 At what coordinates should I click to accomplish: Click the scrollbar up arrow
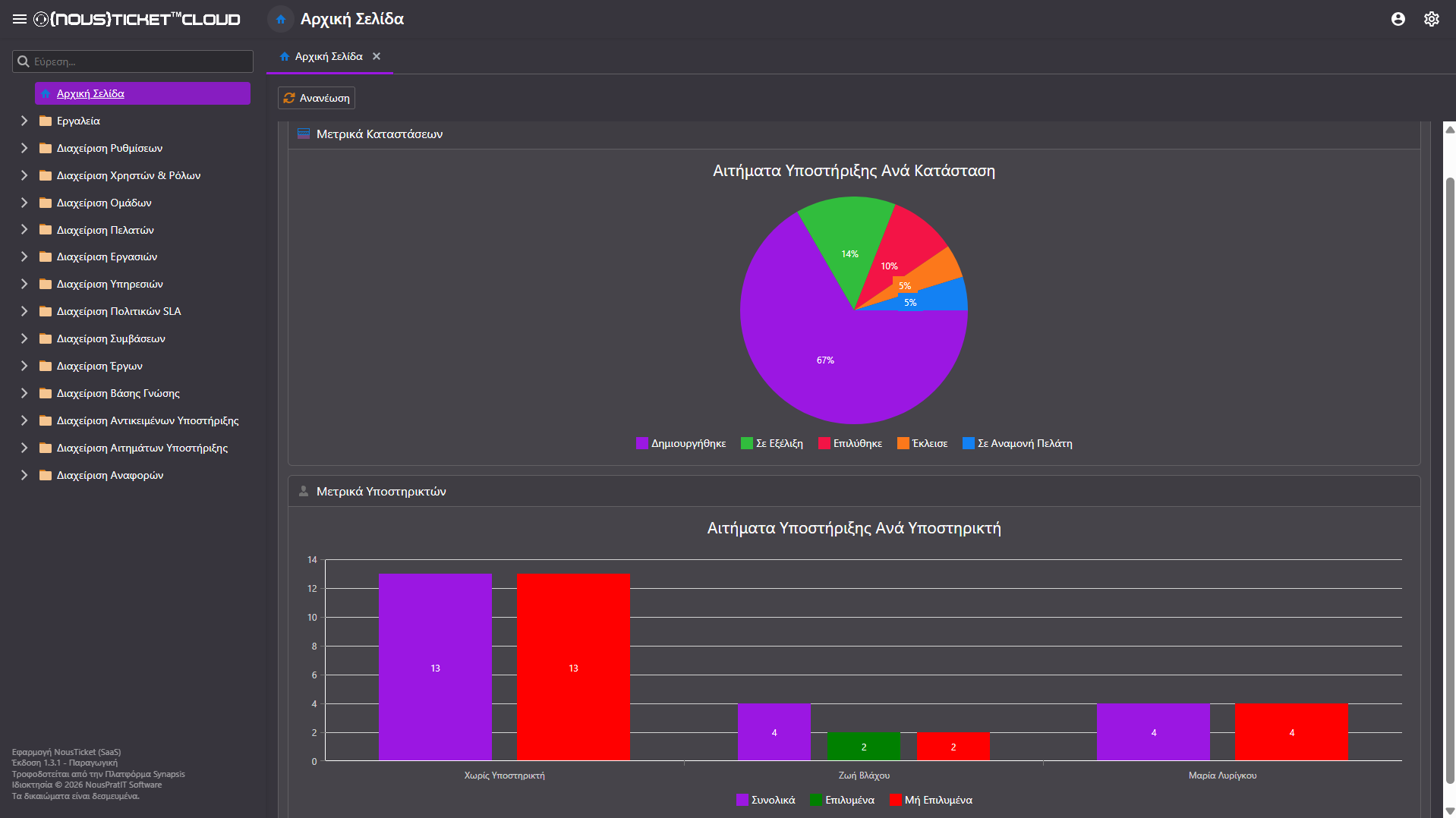click(1450, 130)
